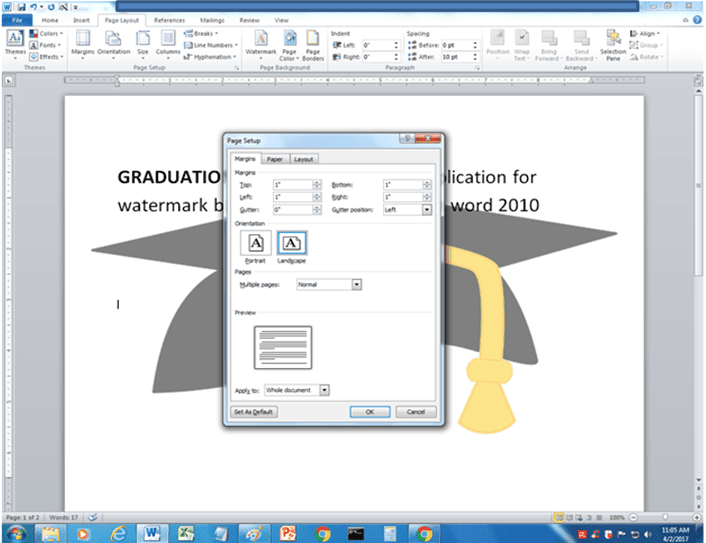706x543 pixels.
Task: Adjust Spacing After spinner
Action: [475, 57]
